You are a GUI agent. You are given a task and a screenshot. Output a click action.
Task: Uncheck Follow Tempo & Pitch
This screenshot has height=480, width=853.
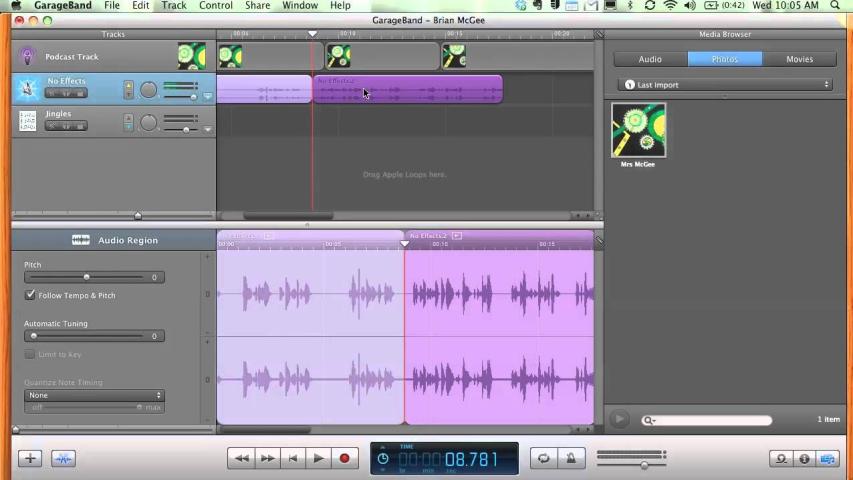tap(31, 296)
